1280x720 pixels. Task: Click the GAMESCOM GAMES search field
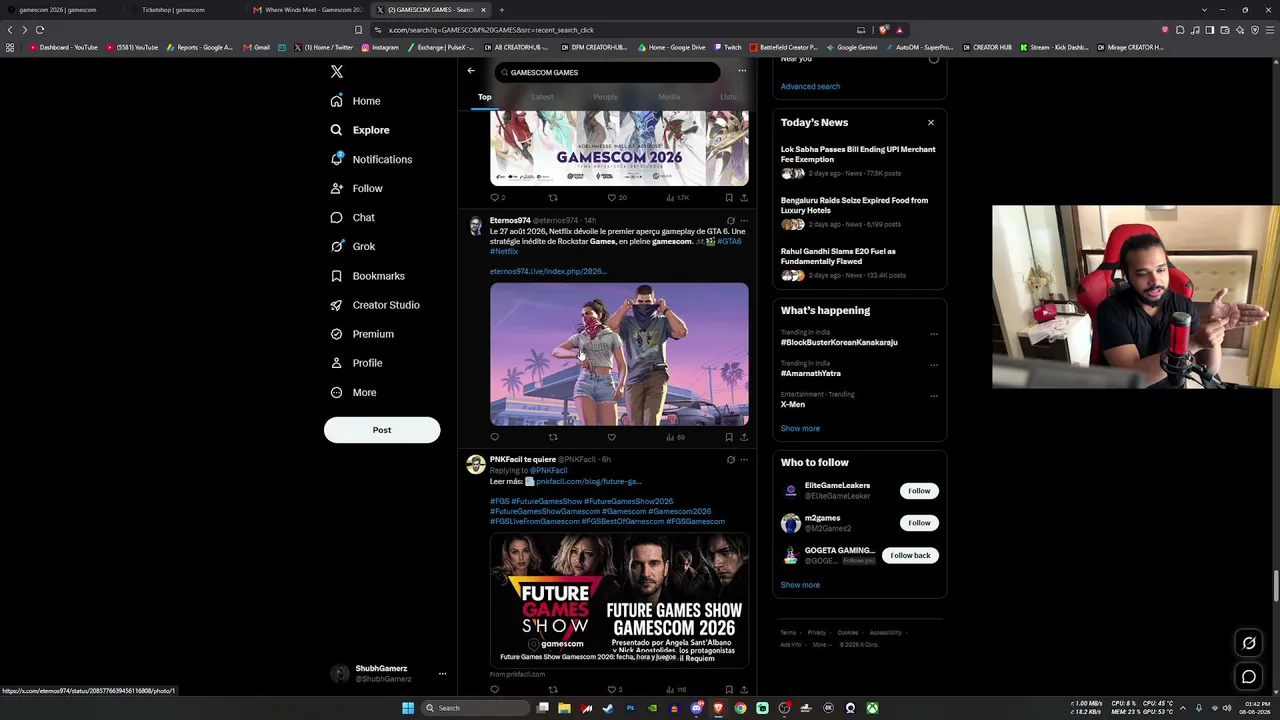click(608, 72)
